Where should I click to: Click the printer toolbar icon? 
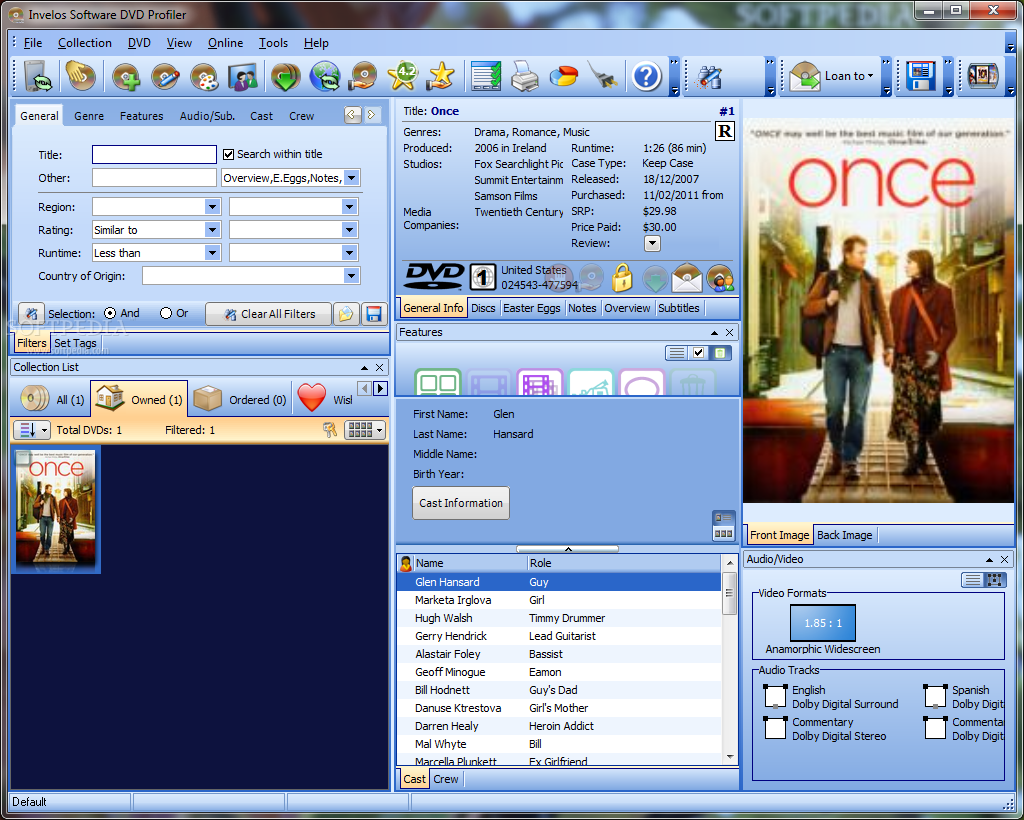click(x=524, y=76)
